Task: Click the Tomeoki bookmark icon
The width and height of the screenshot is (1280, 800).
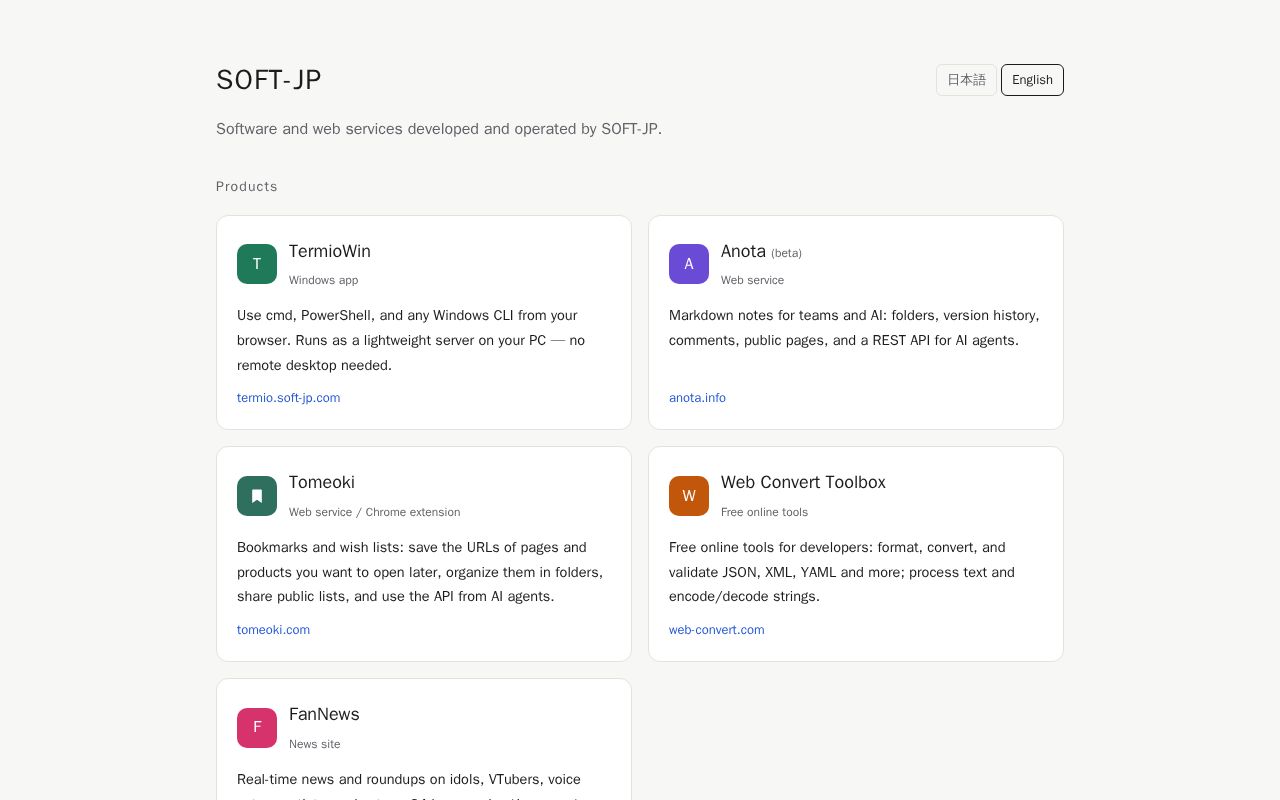Action: (x=257, y=496)
